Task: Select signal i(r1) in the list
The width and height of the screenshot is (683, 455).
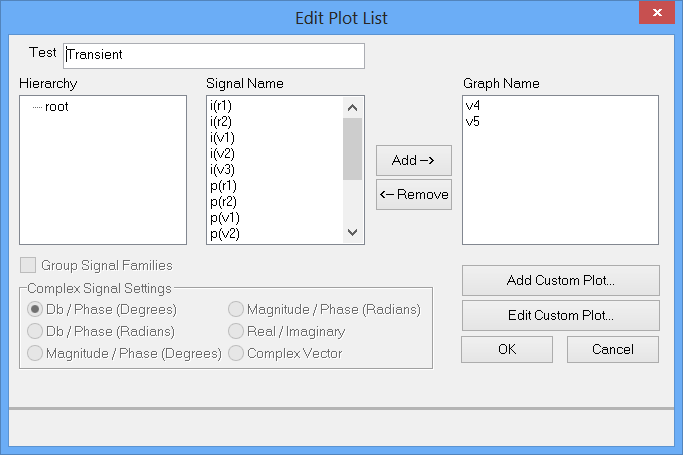Action: click(x=221, y=105)
